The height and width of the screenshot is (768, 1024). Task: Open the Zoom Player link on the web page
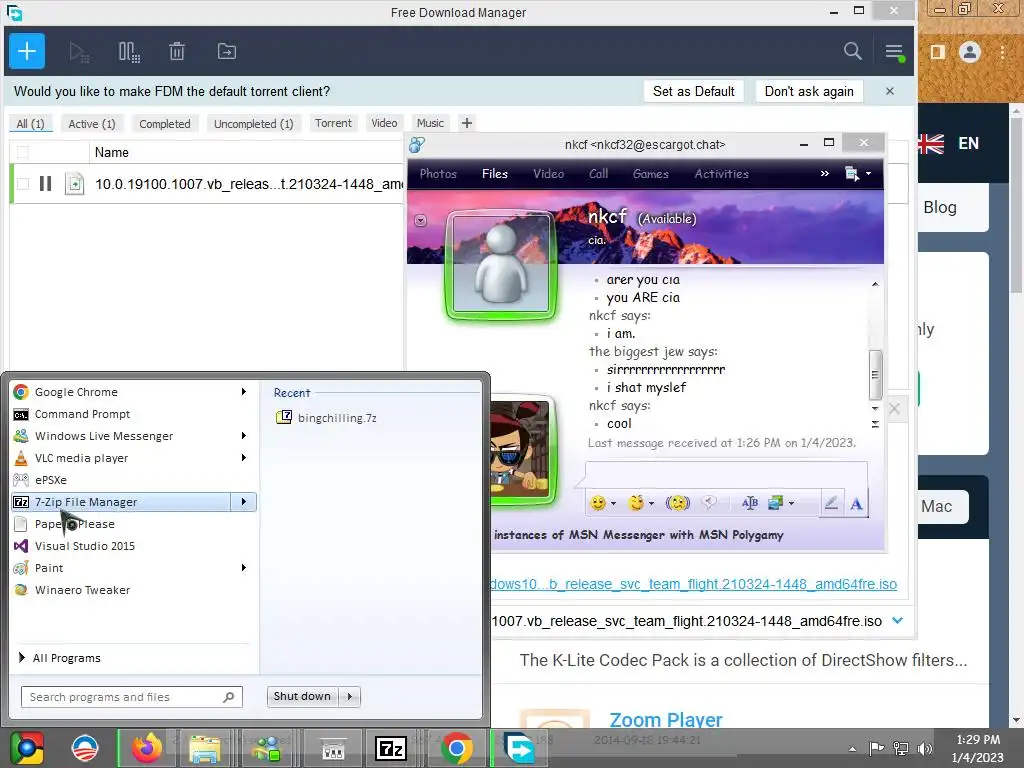(x=665, y=720)
